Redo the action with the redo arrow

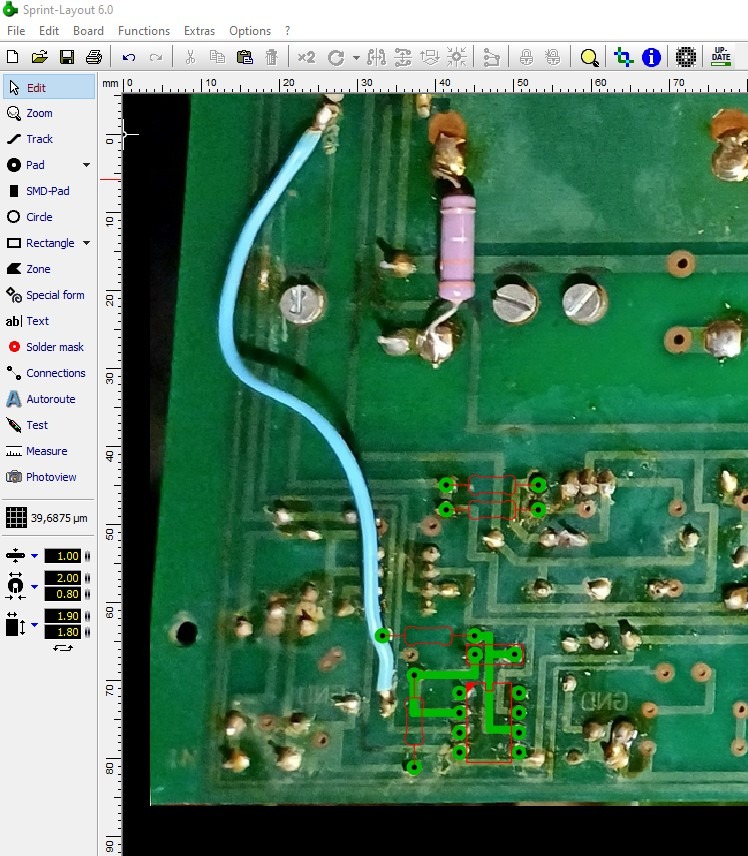point(156,57)
